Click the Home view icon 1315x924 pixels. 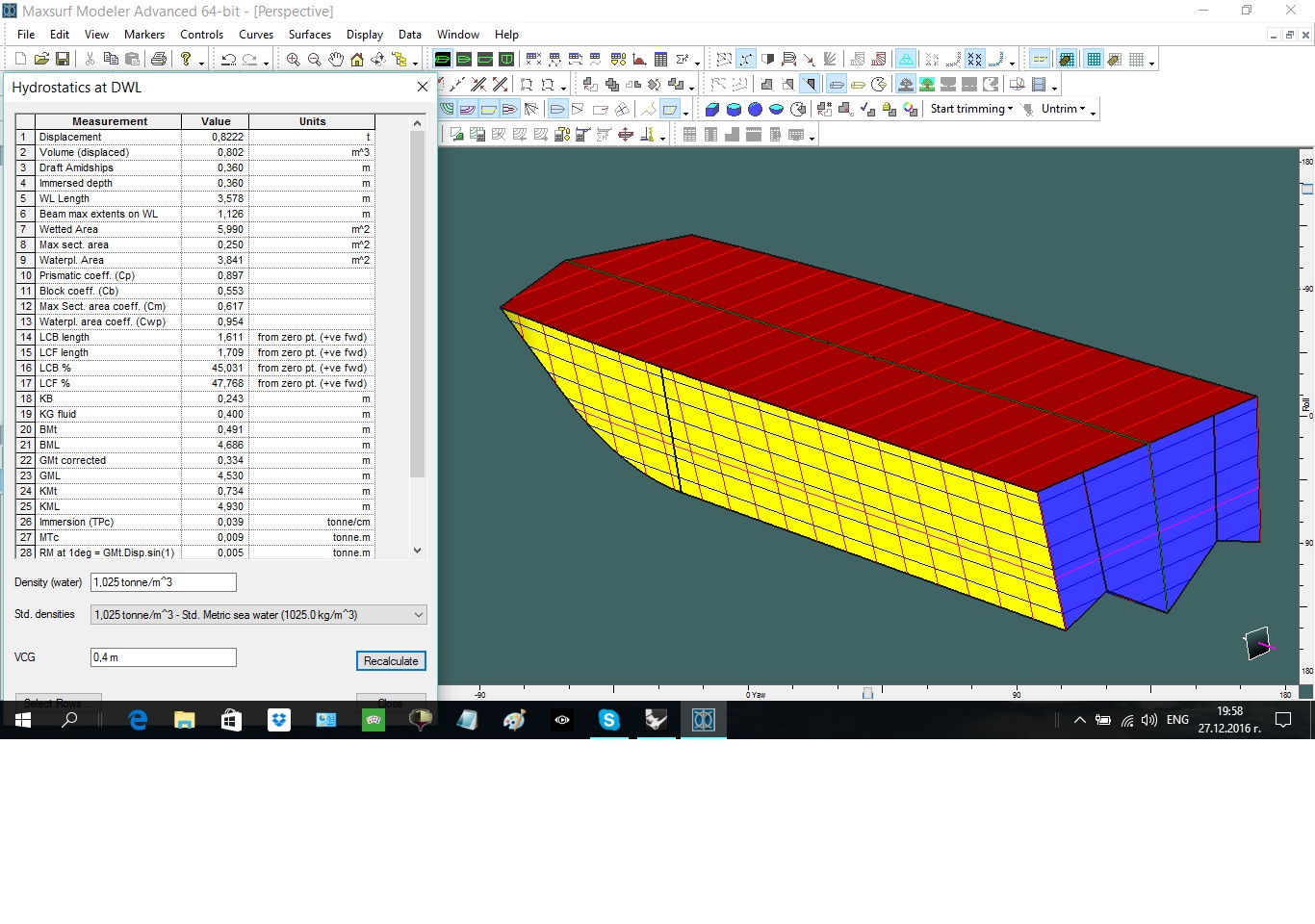(356, 60)
